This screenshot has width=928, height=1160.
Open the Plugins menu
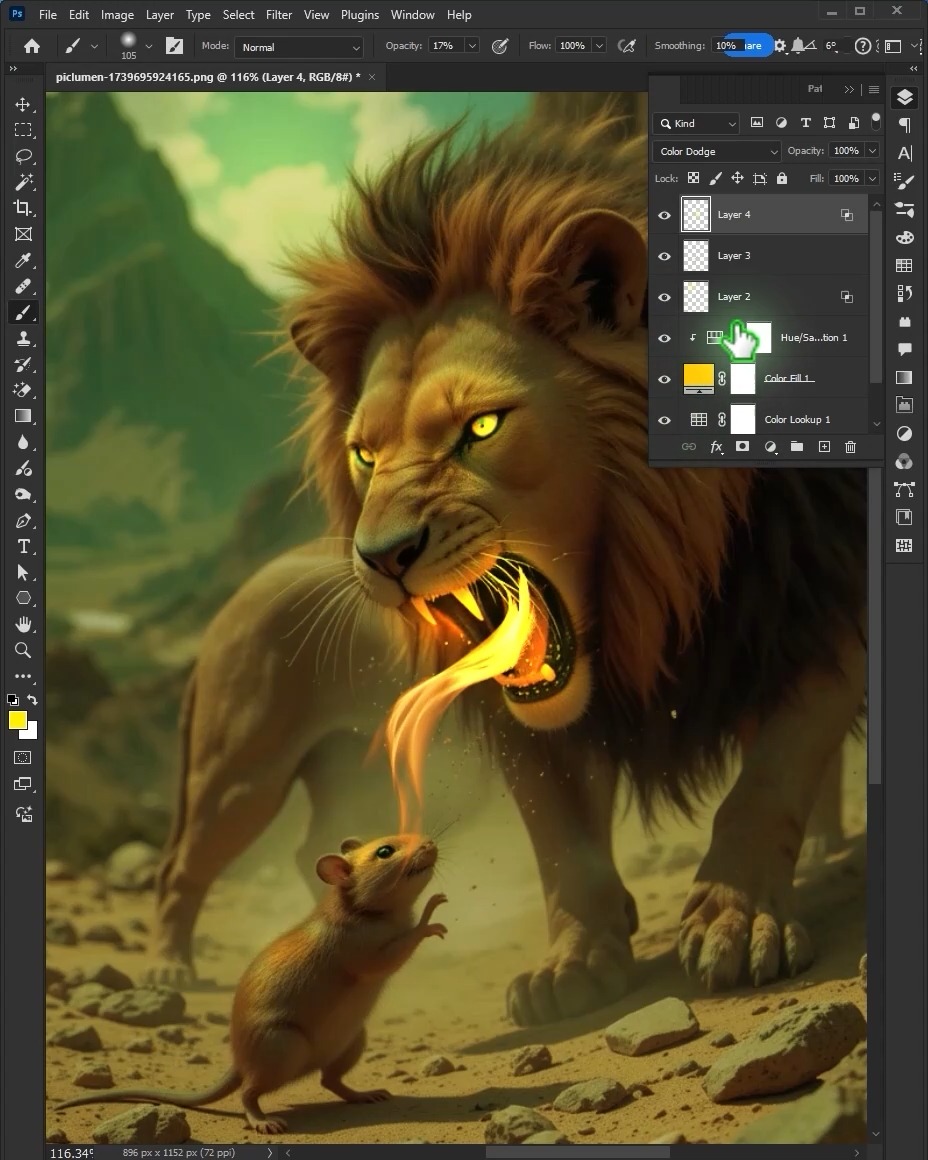click(x=360, y=15)
